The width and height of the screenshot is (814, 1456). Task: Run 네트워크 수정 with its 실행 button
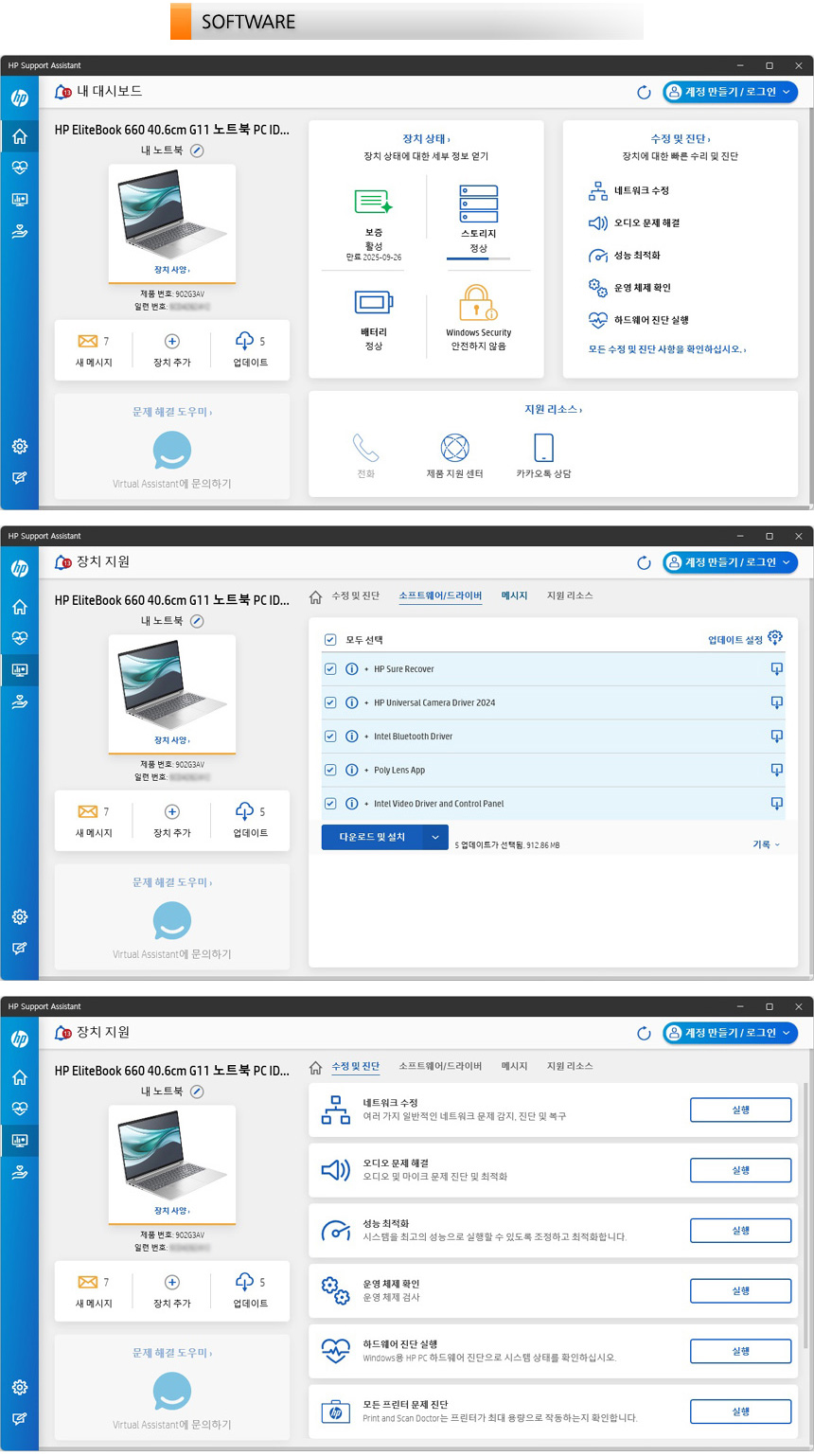pyautogui.click(x=740, y=1110)
